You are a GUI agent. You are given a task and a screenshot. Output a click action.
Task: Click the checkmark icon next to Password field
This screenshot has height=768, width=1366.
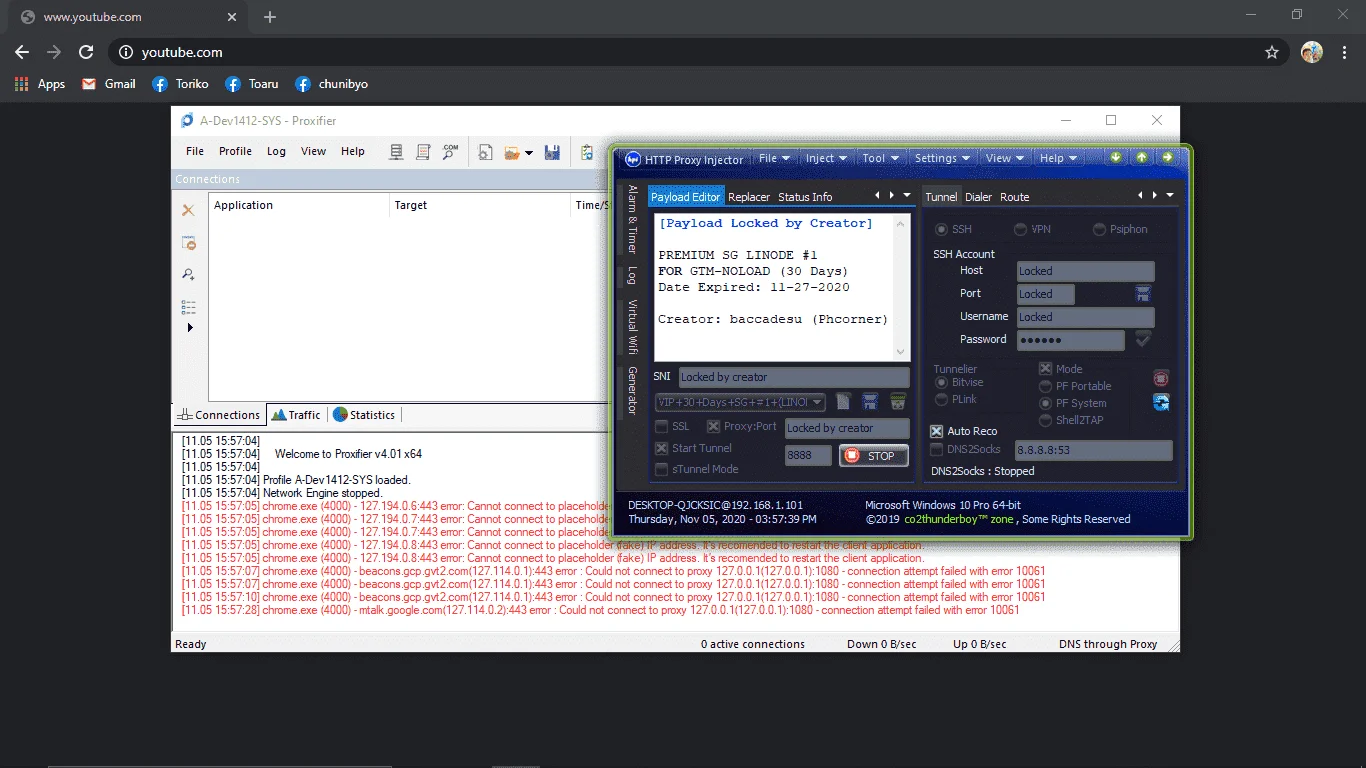pos(1143,340)
